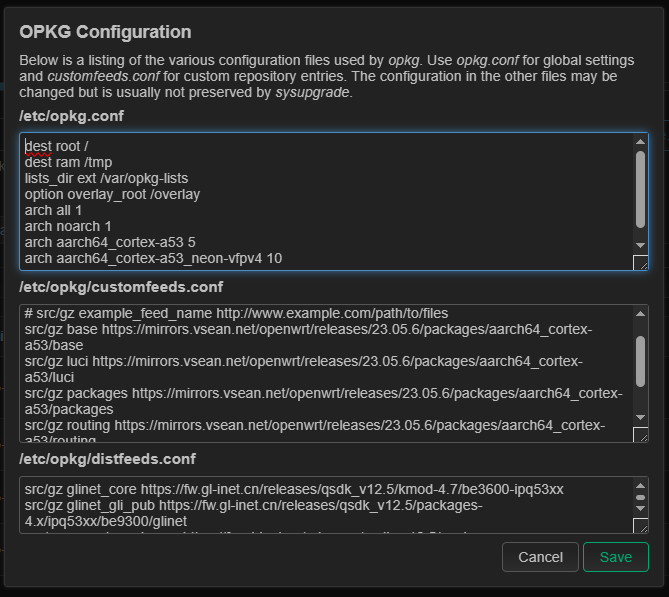Click the 'src/gz luci' feed entry
The image size is (669, 597).
coord(300,362)
